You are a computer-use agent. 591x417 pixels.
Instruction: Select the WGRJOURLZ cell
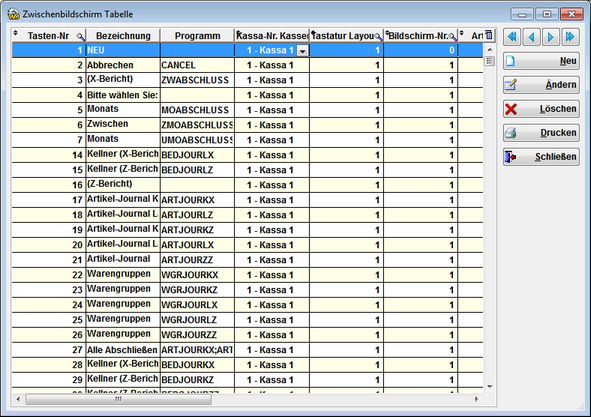[197, 320]
